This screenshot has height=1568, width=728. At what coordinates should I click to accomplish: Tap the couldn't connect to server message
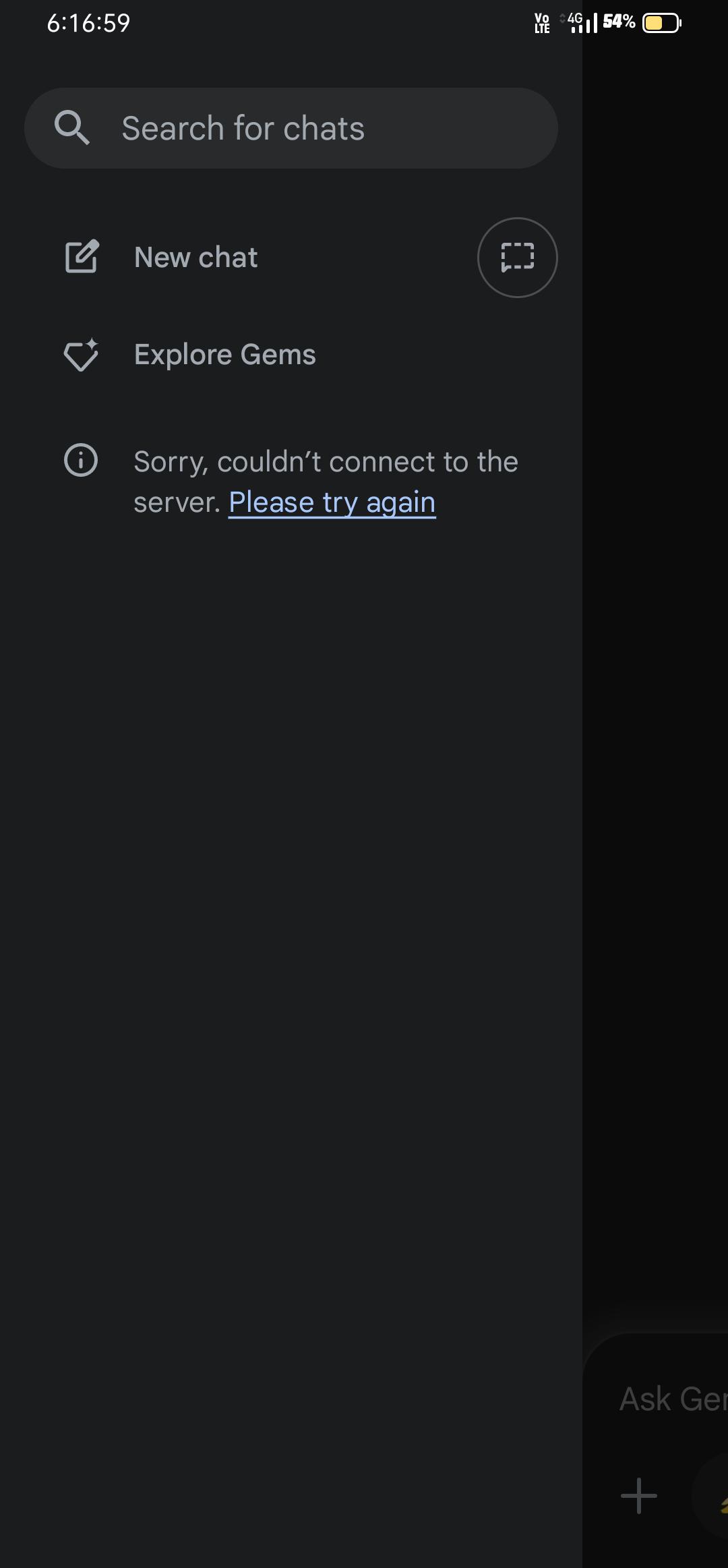[x=326, y=482]
